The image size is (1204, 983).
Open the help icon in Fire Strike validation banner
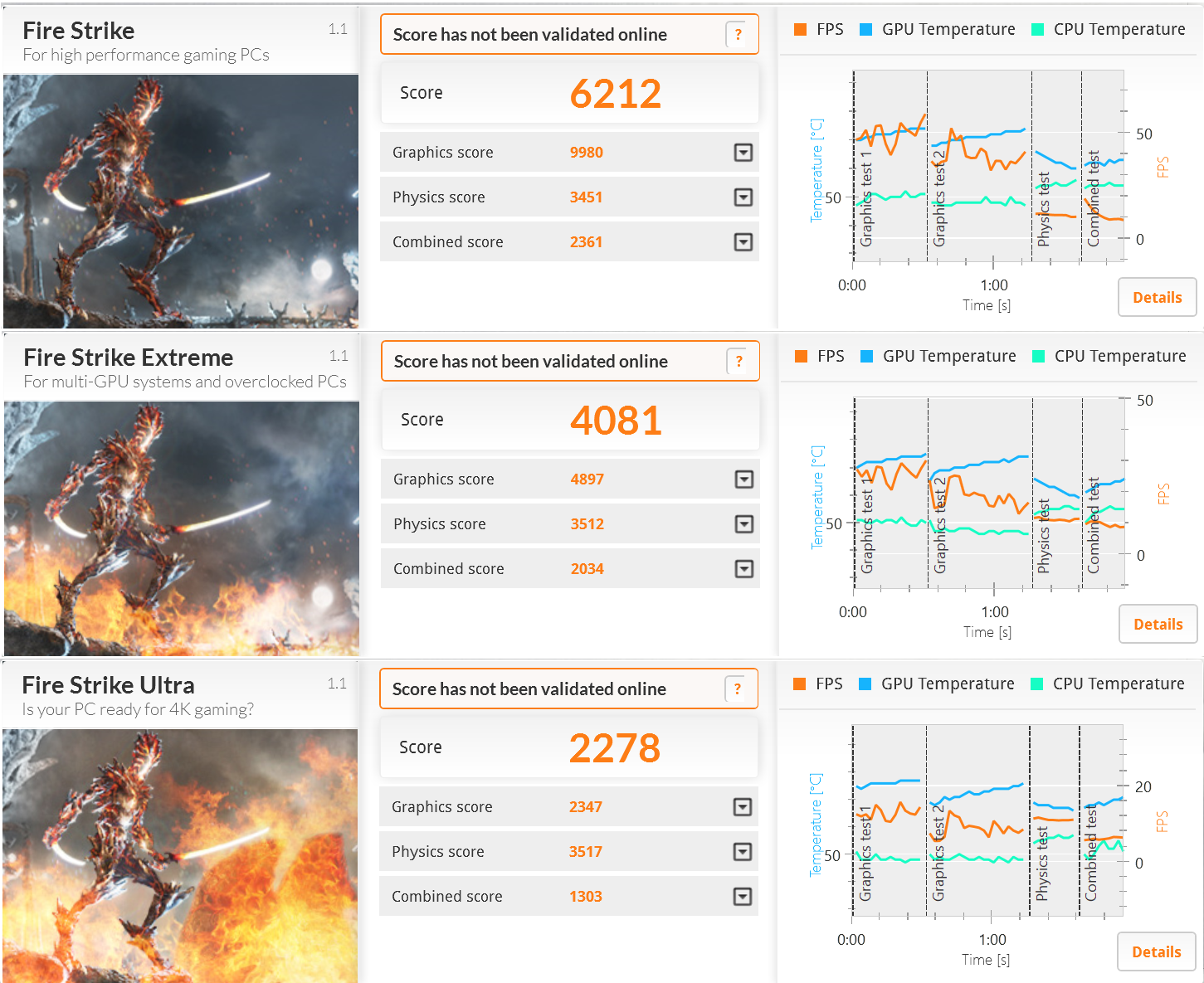pyautogui.click(x=738, y=35)
